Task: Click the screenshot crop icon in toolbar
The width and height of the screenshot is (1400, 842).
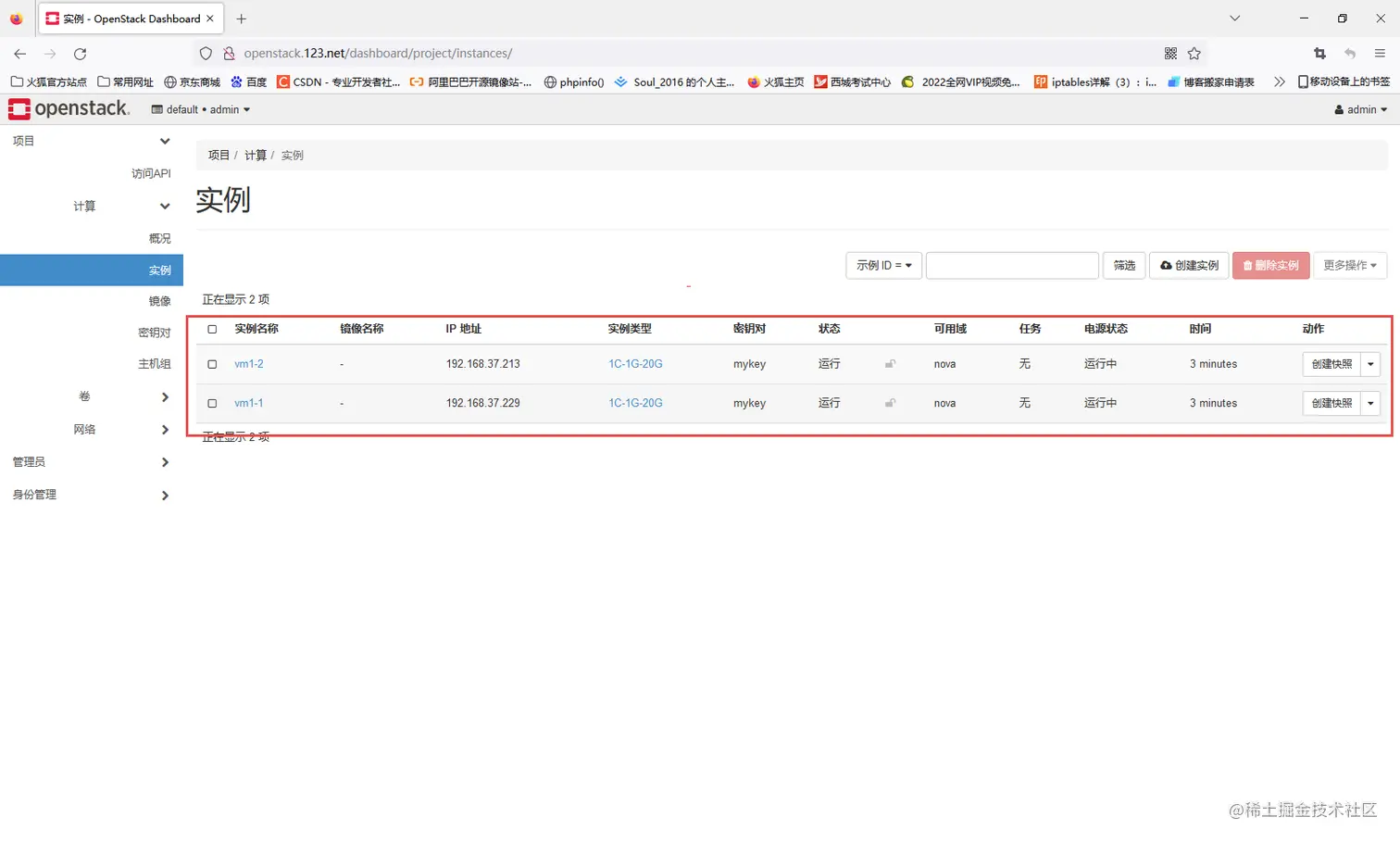Action: (1320, 54)
